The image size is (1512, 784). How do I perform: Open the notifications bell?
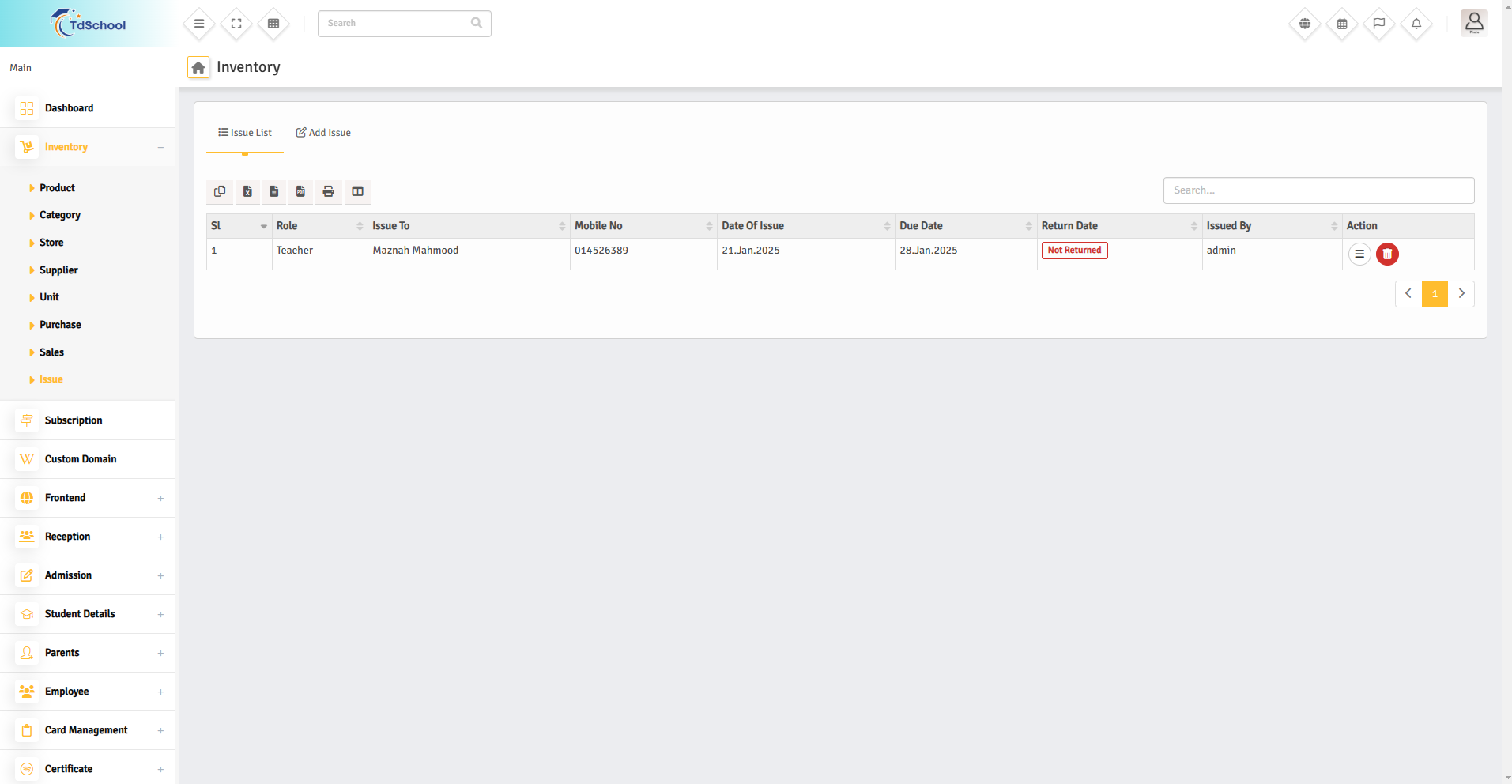tap(1416, 24)
